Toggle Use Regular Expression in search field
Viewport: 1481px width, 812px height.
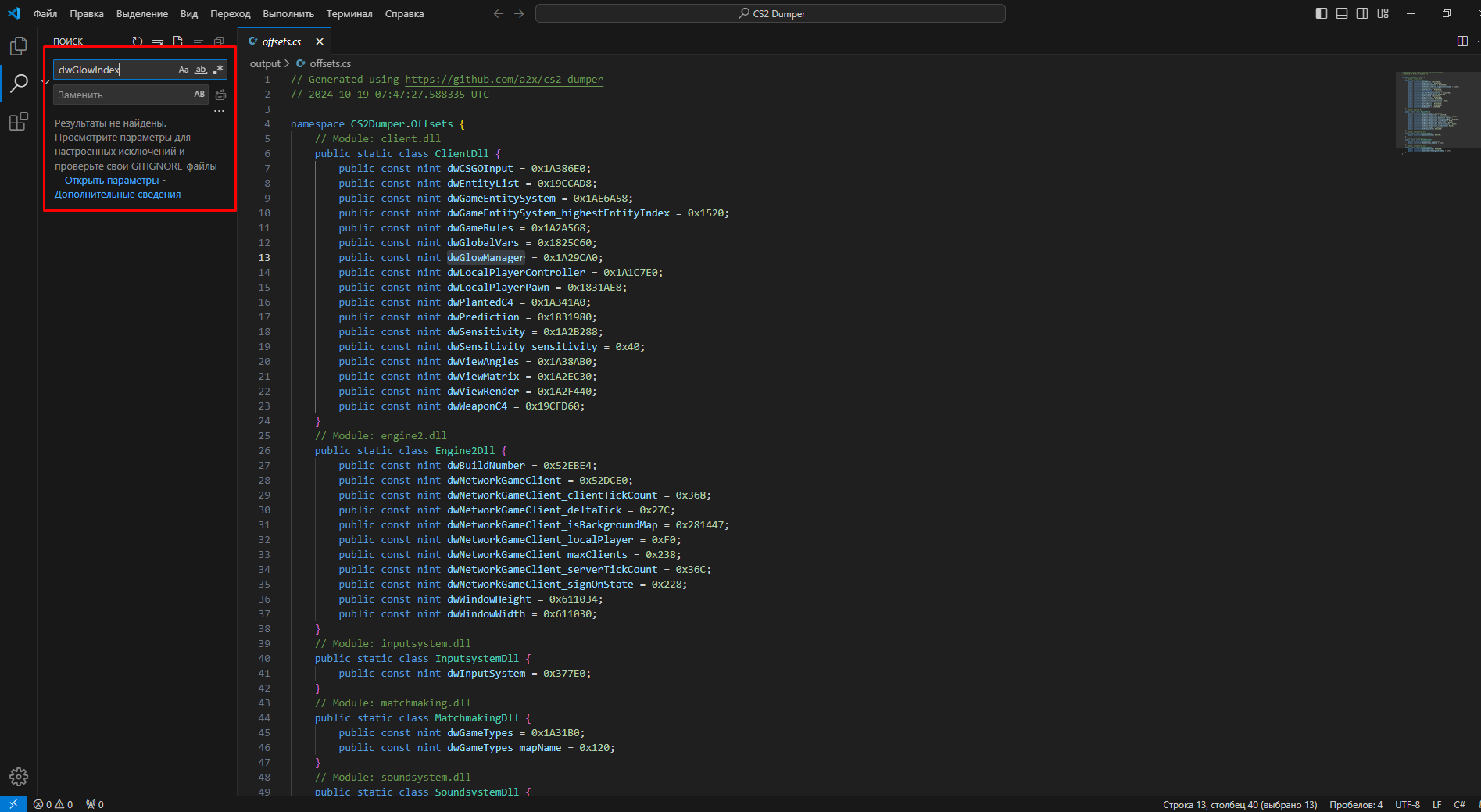tap(218, 70)
